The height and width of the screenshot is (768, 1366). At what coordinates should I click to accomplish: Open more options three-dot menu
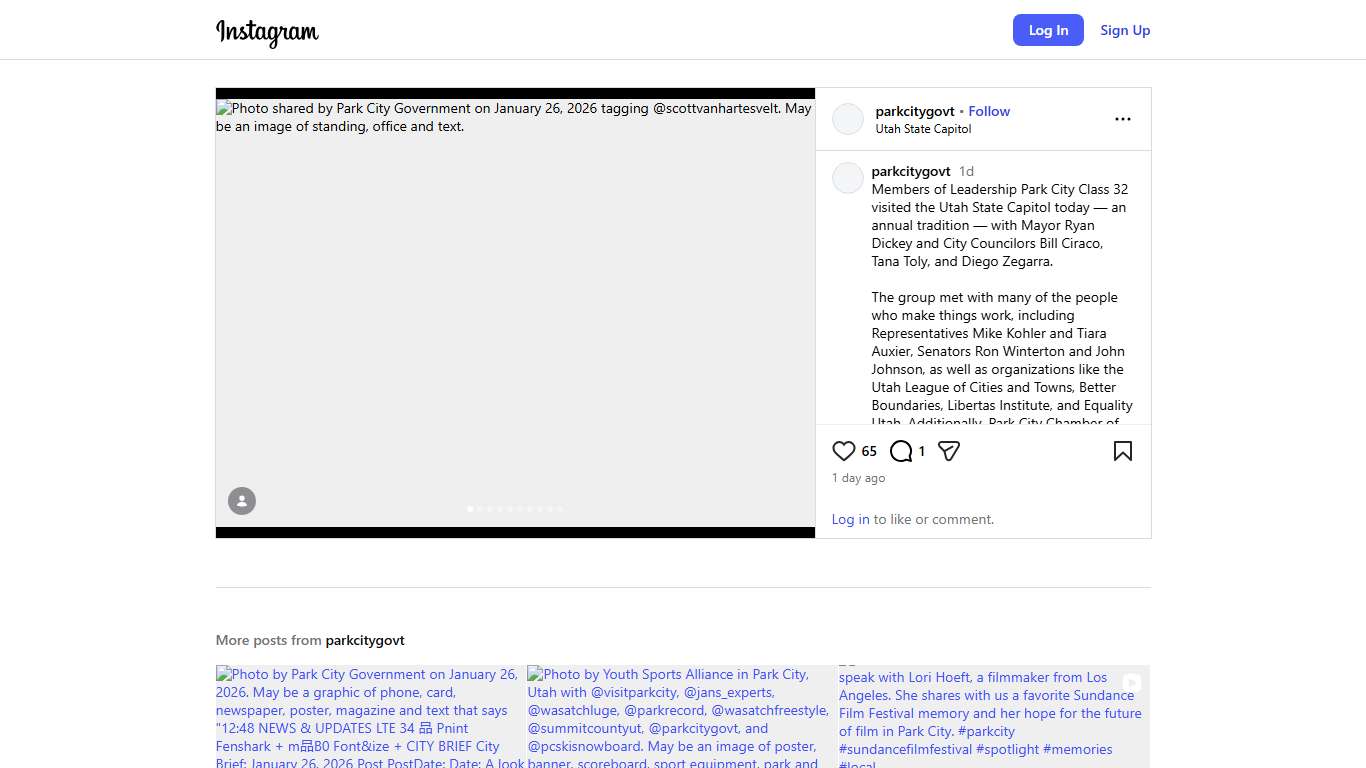pos(1122,119)
